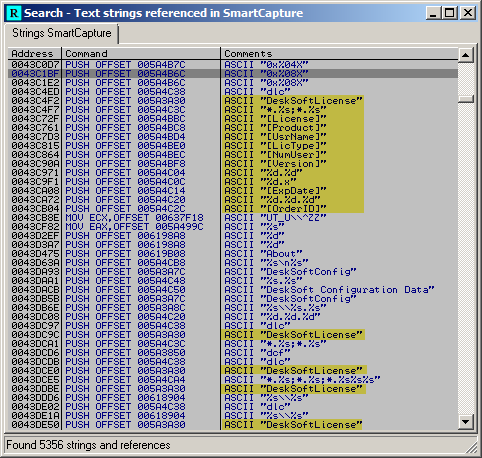
Task: Click the ASCII "[ExpDate]" comment
Action: click(275, 191)
